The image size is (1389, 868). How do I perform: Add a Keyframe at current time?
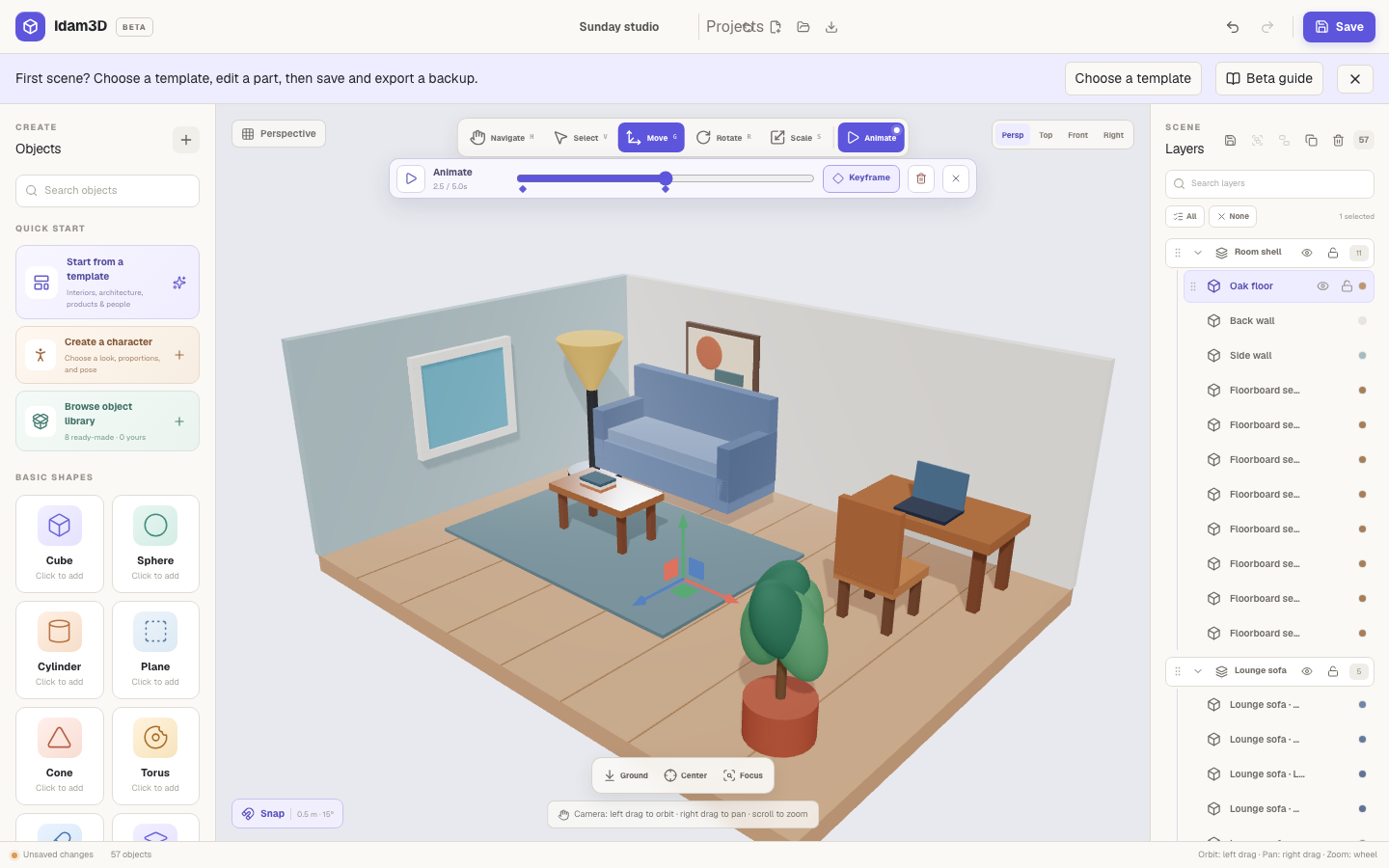click(x=861, y=178)
